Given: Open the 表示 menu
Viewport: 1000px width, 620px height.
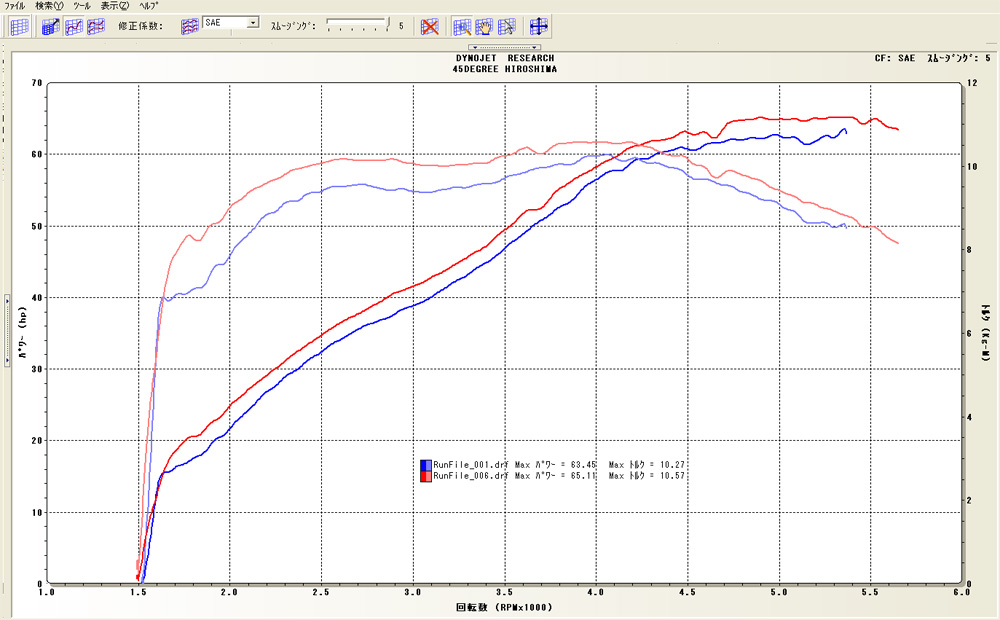Looking at the screenshot, I should click(x=116, y=6).
